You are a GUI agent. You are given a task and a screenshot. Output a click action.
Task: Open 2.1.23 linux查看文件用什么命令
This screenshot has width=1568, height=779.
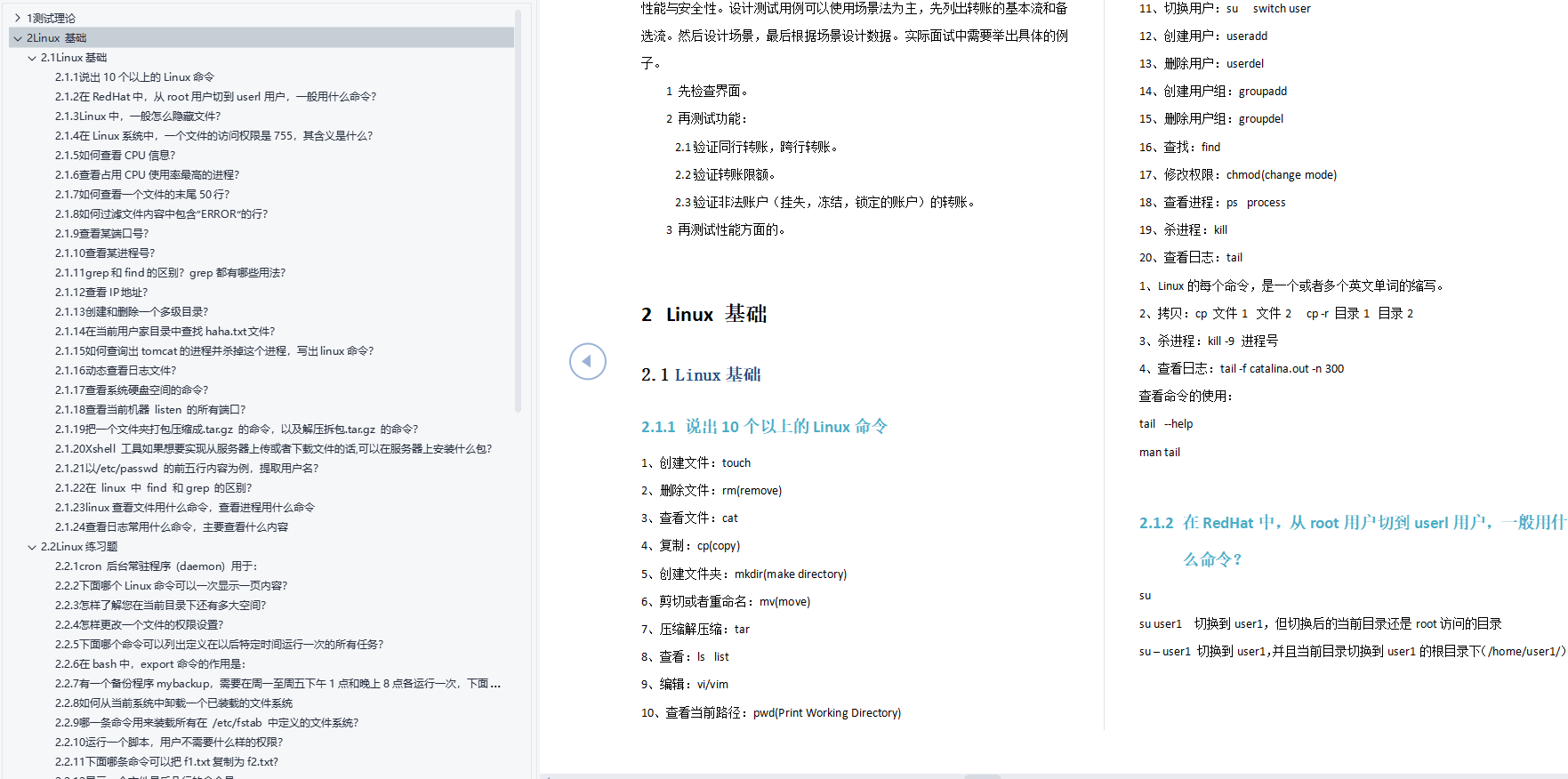(185, 507)
